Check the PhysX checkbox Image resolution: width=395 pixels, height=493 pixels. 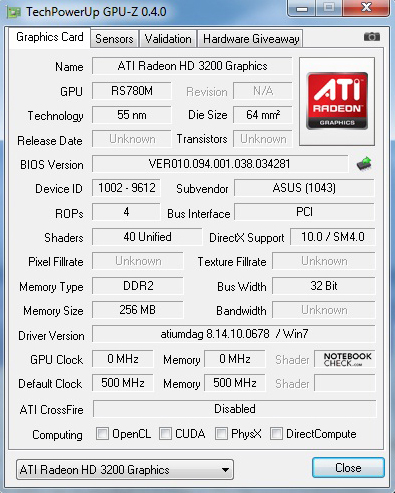(x=221, y=434)
